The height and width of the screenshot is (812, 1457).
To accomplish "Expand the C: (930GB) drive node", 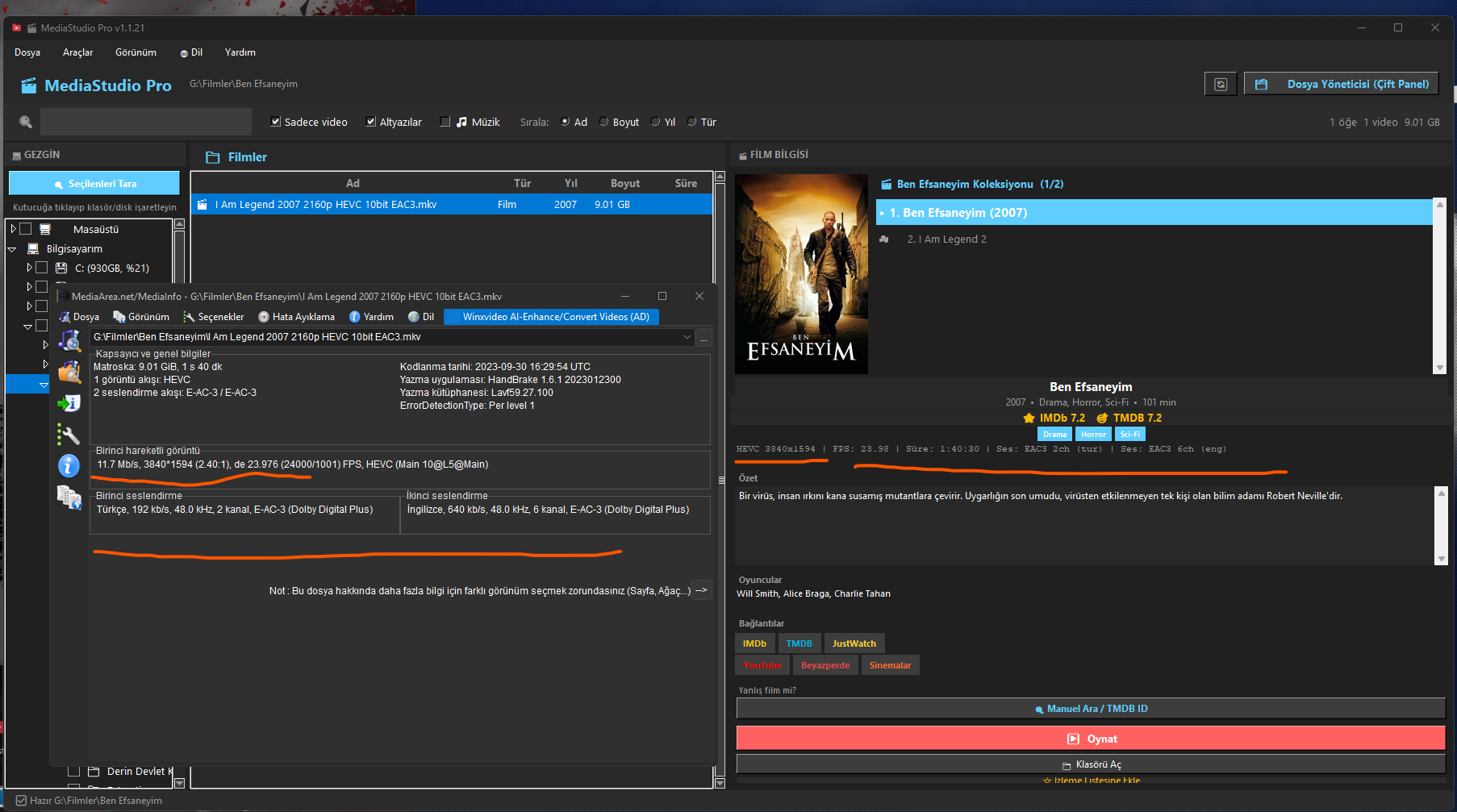I will pyautogui.click(x=29, y=268).
